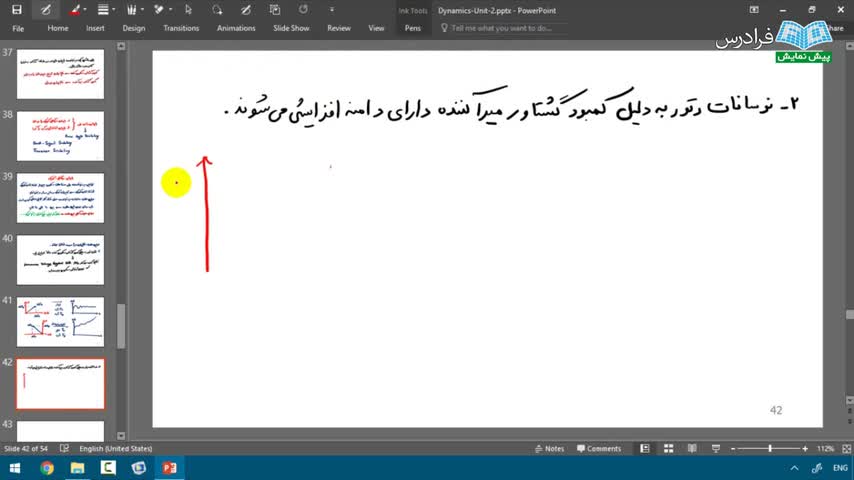Click the slide thumbnail panel scrollbar handle

click(x=121, y=326)
